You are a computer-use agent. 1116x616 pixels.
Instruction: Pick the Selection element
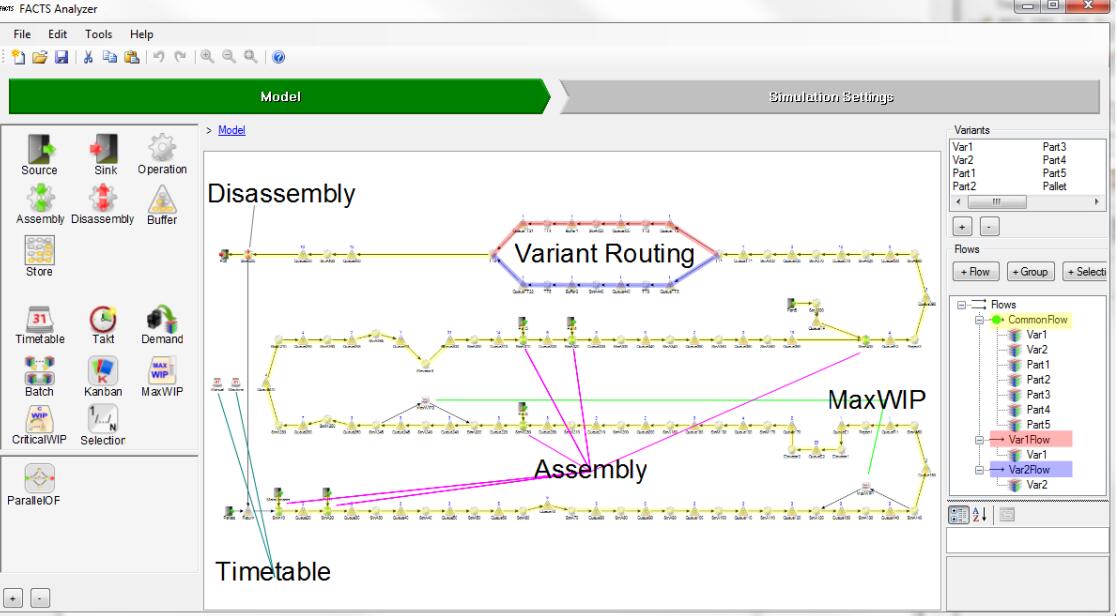(102, 425)
